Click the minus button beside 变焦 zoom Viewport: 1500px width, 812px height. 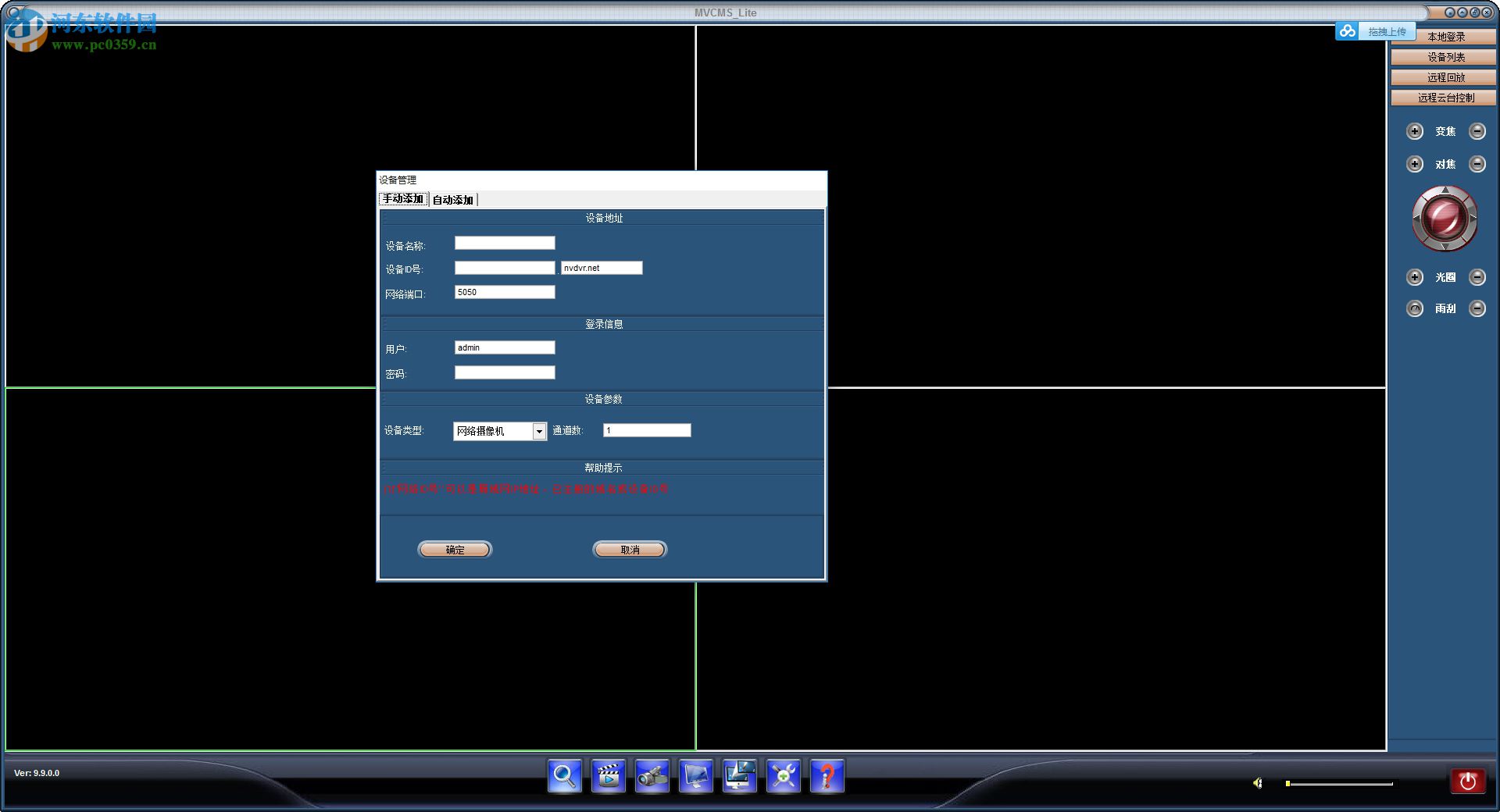[1477, 131]
